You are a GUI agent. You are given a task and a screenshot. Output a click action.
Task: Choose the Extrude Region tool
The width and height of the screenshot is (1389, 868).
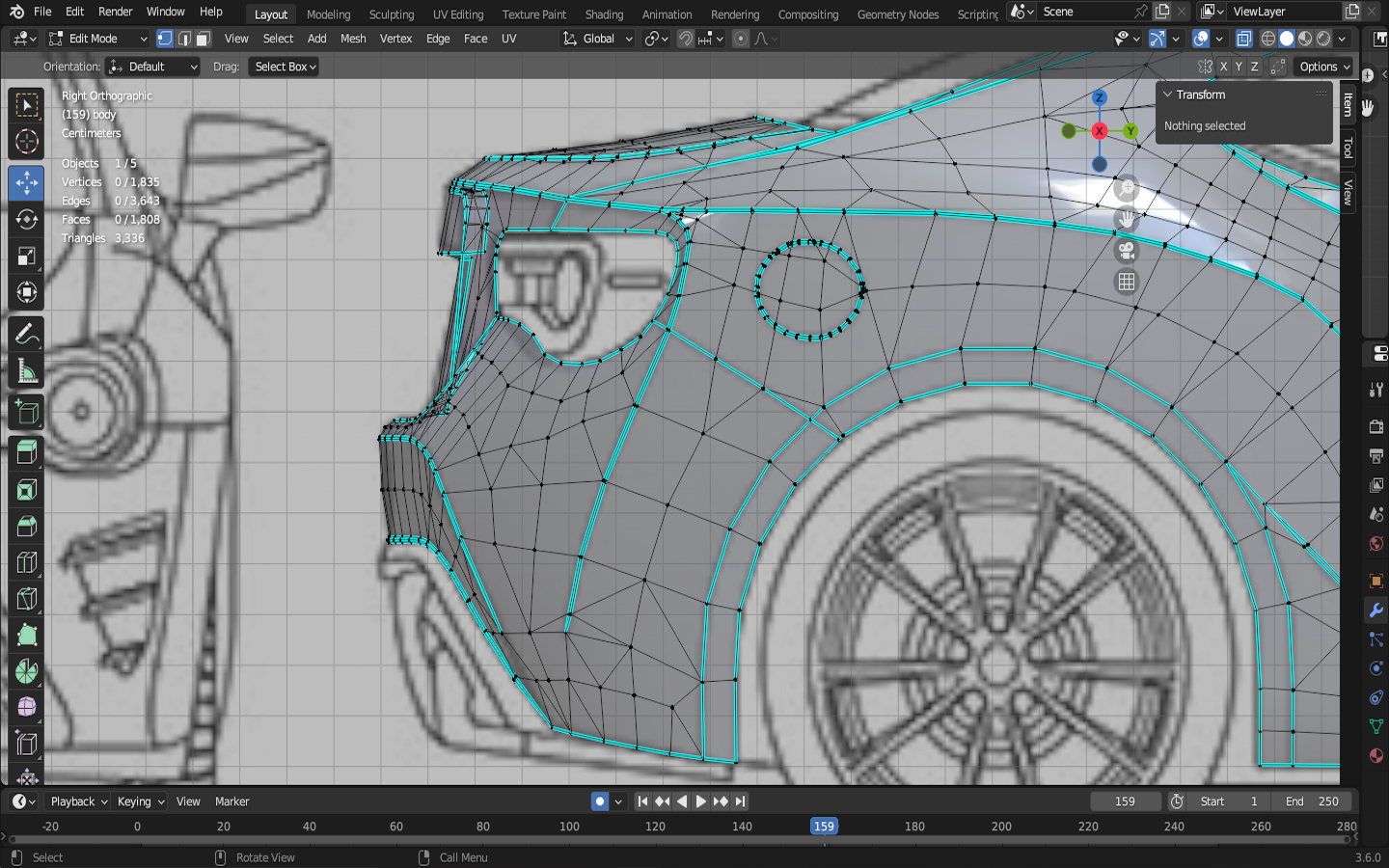(26, 451)
